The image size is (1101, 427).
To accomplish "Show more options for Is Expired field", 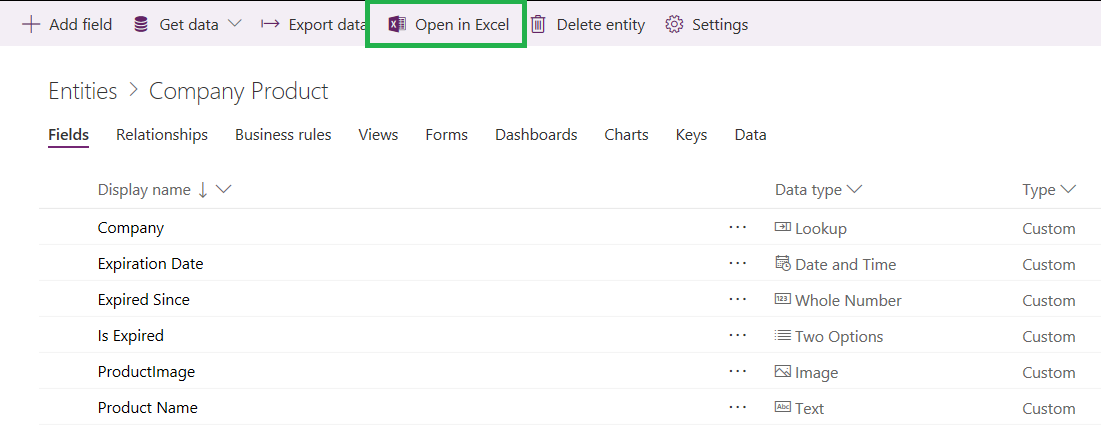I will (738, 336).
